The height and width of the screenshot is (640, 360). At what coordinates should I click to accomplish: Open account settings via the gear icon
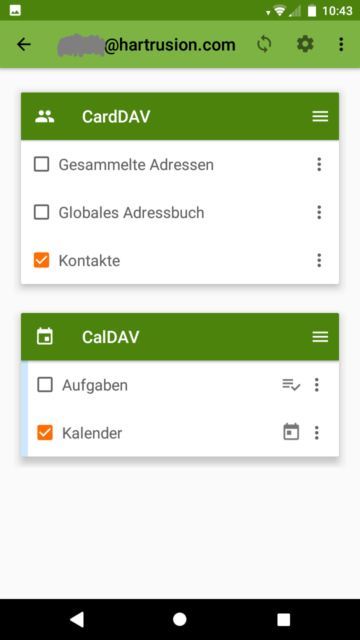305,44
